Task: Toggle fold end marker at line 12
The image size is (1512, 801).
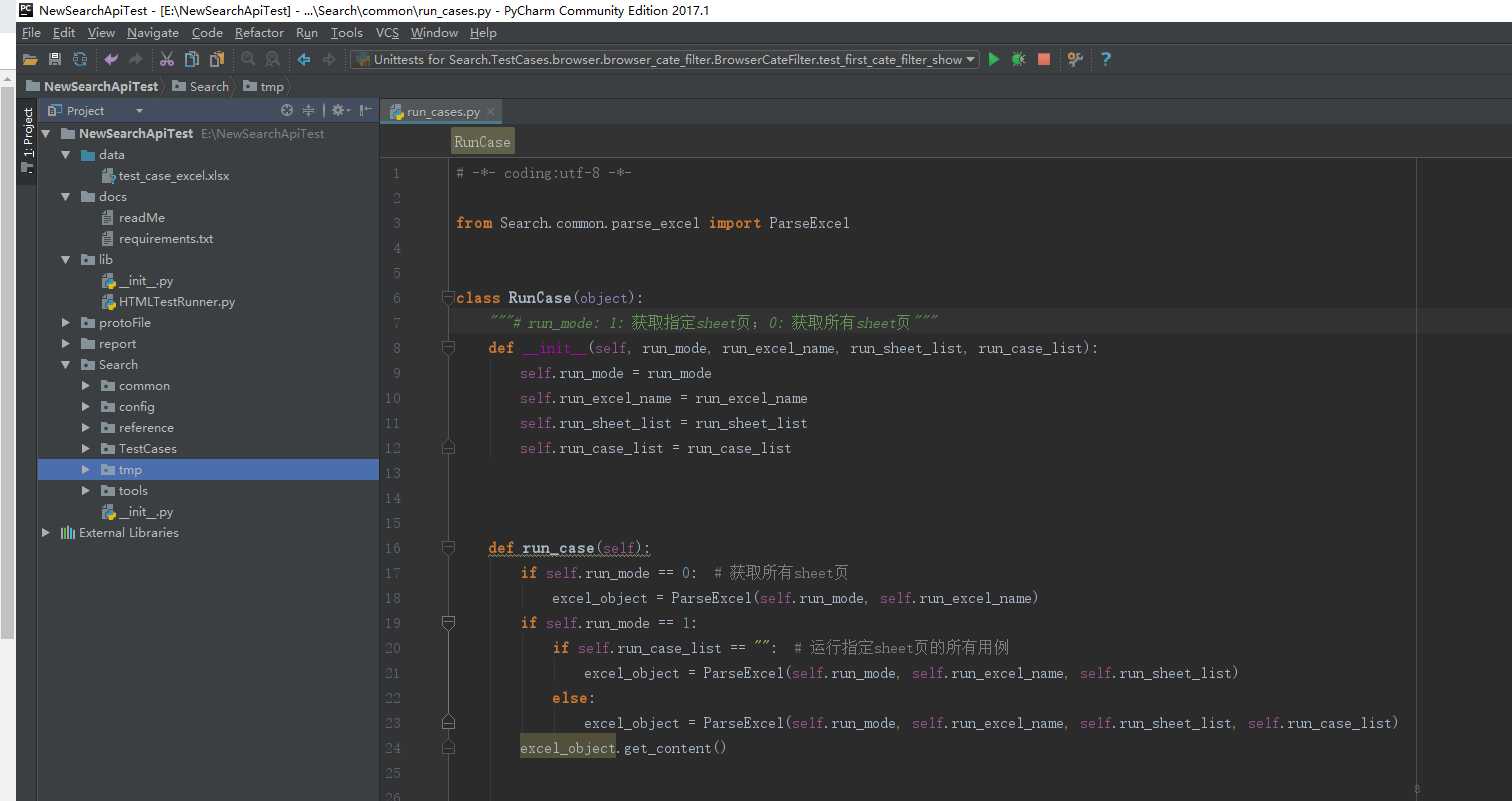Action: (x=448, y=446)
